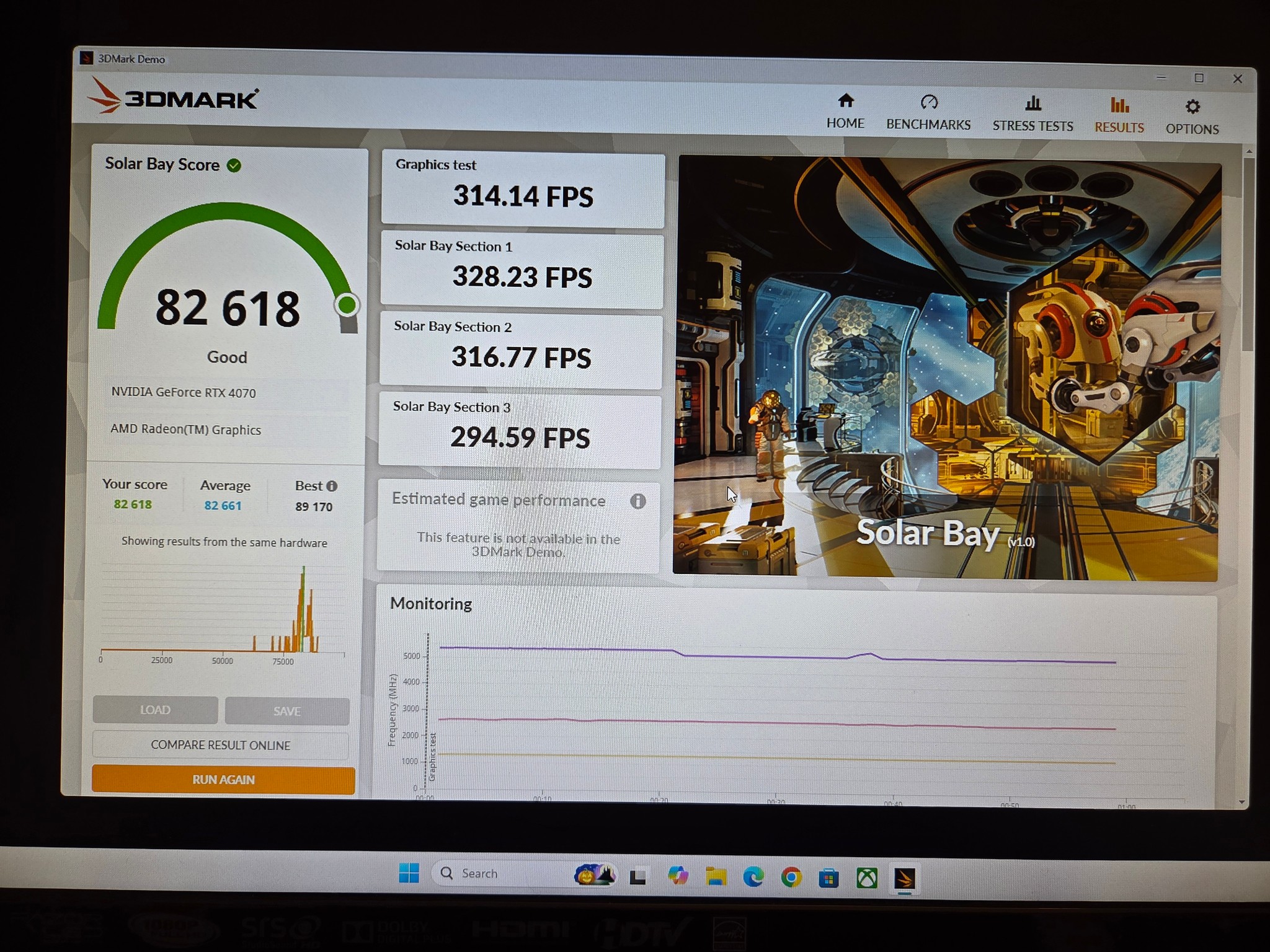Minimize the 3DMark Demo window

1161,77
